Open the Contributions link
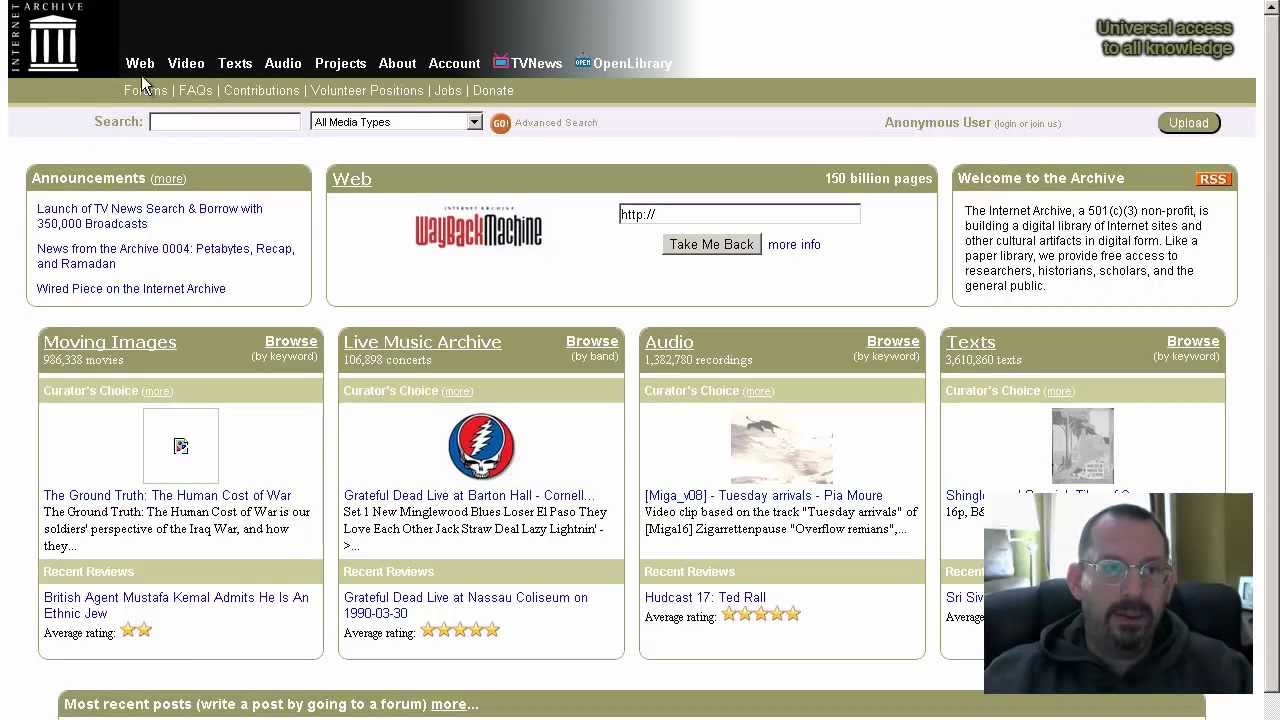Viewport: 1280px width, 720px height. [x=262, y=90]
